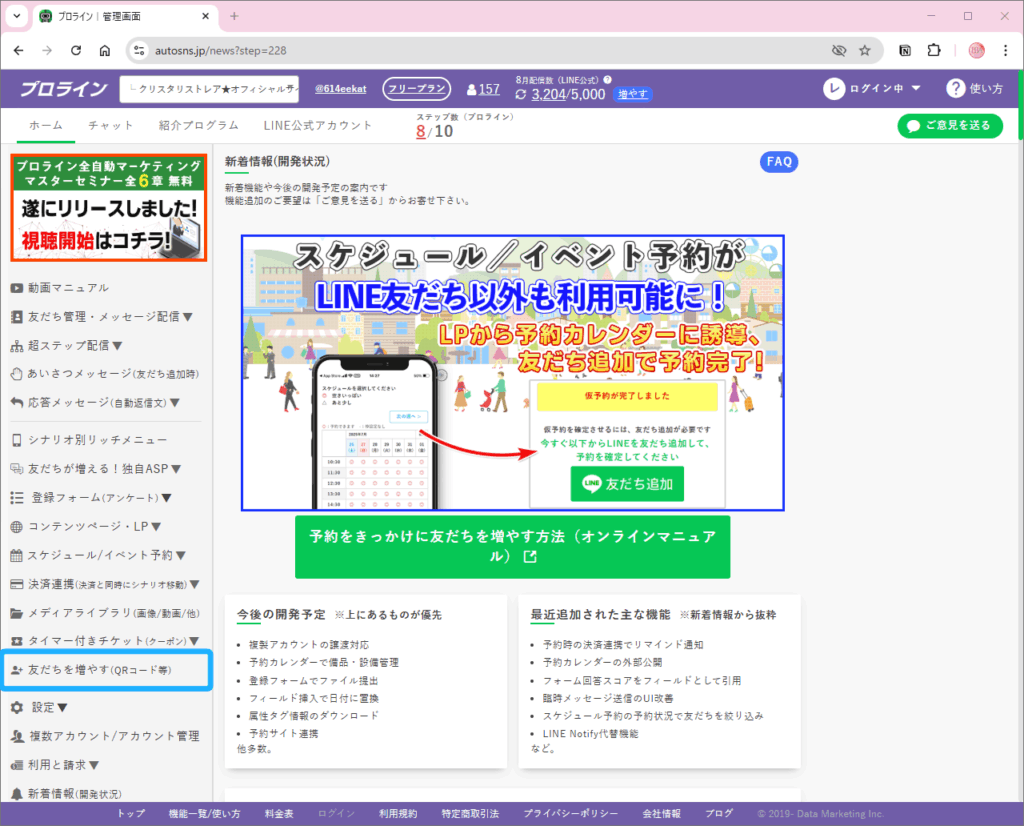Open the マスターセミナー banner image
The width and height of the screenshot is (1024, 826).
[109, 208]
